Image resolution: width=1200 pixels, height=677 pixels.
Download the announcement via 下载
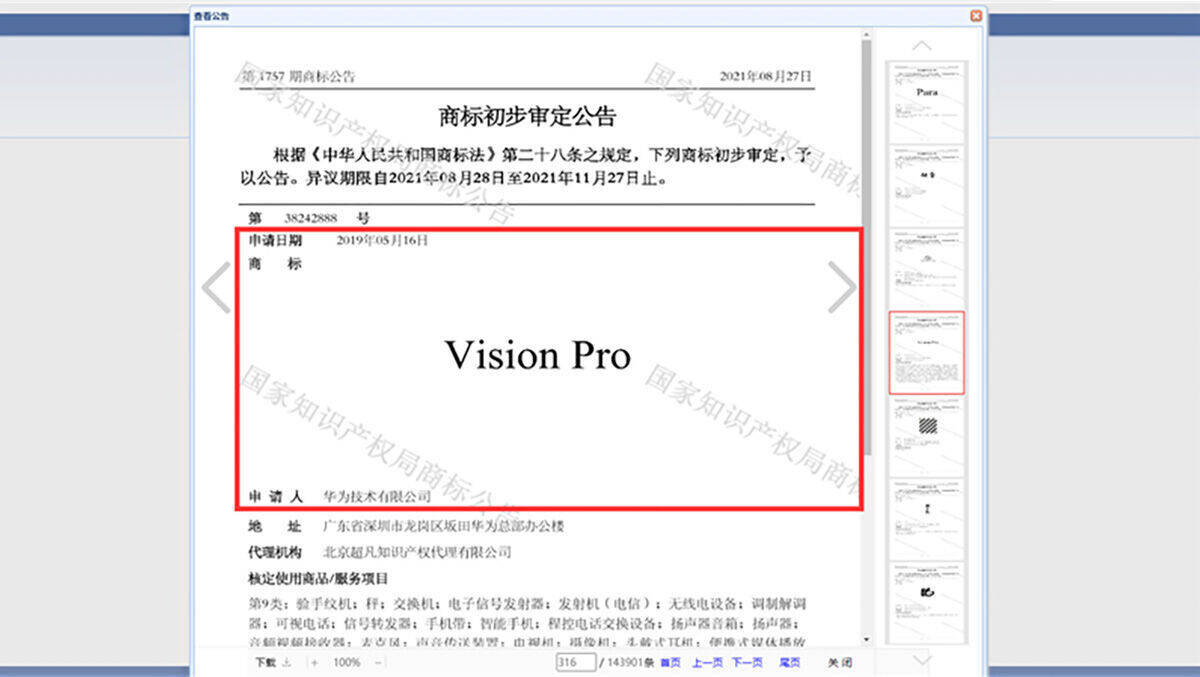[x=272, y=662]
